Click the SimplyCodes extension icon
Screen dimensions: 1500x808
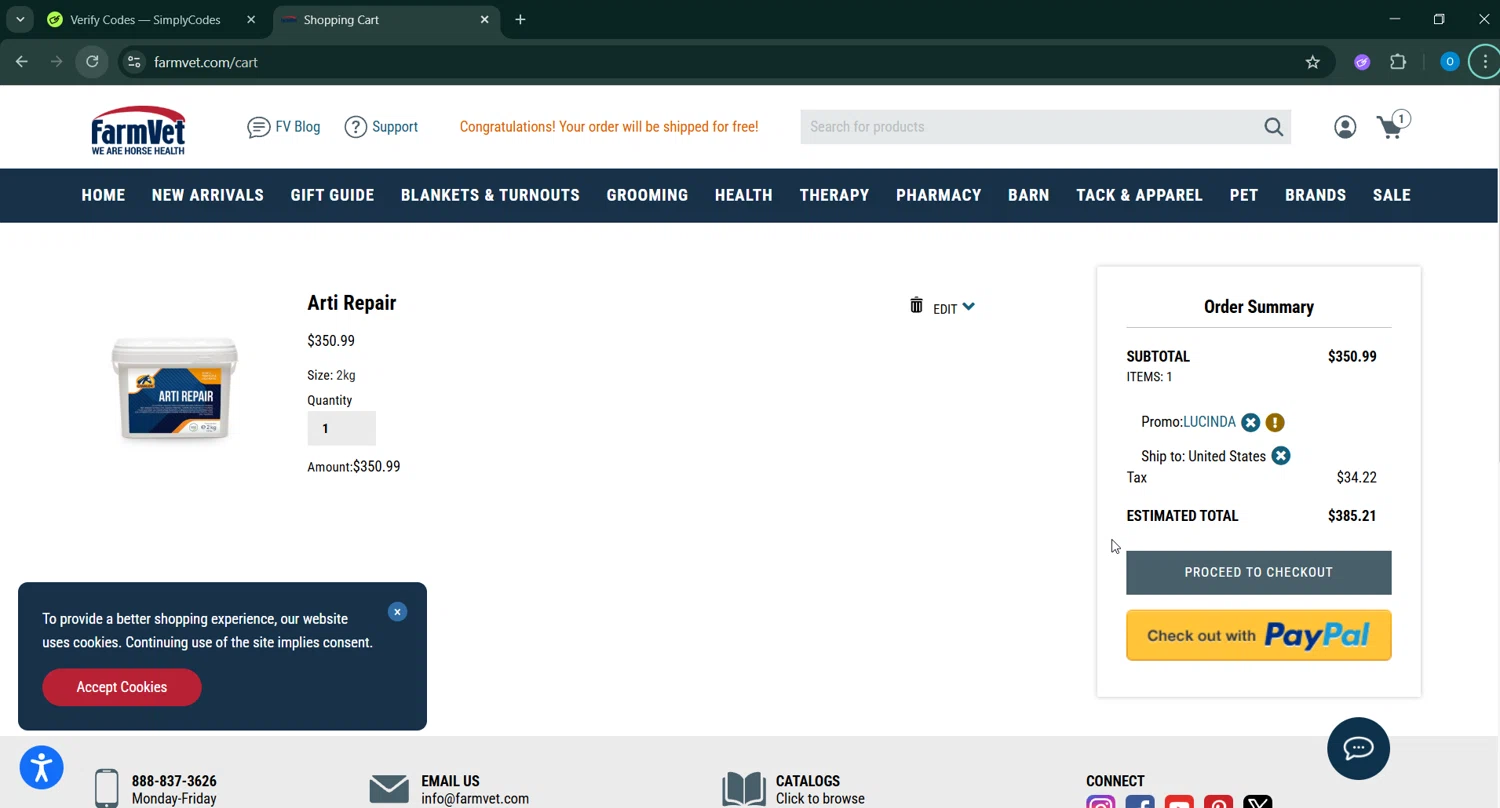click(1362, 62)
